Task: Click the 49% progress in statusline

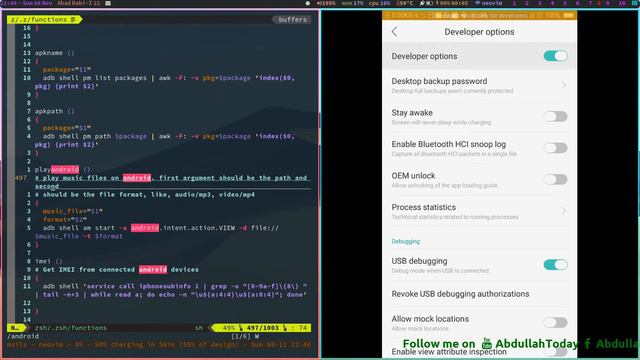Action: (229, 328)
